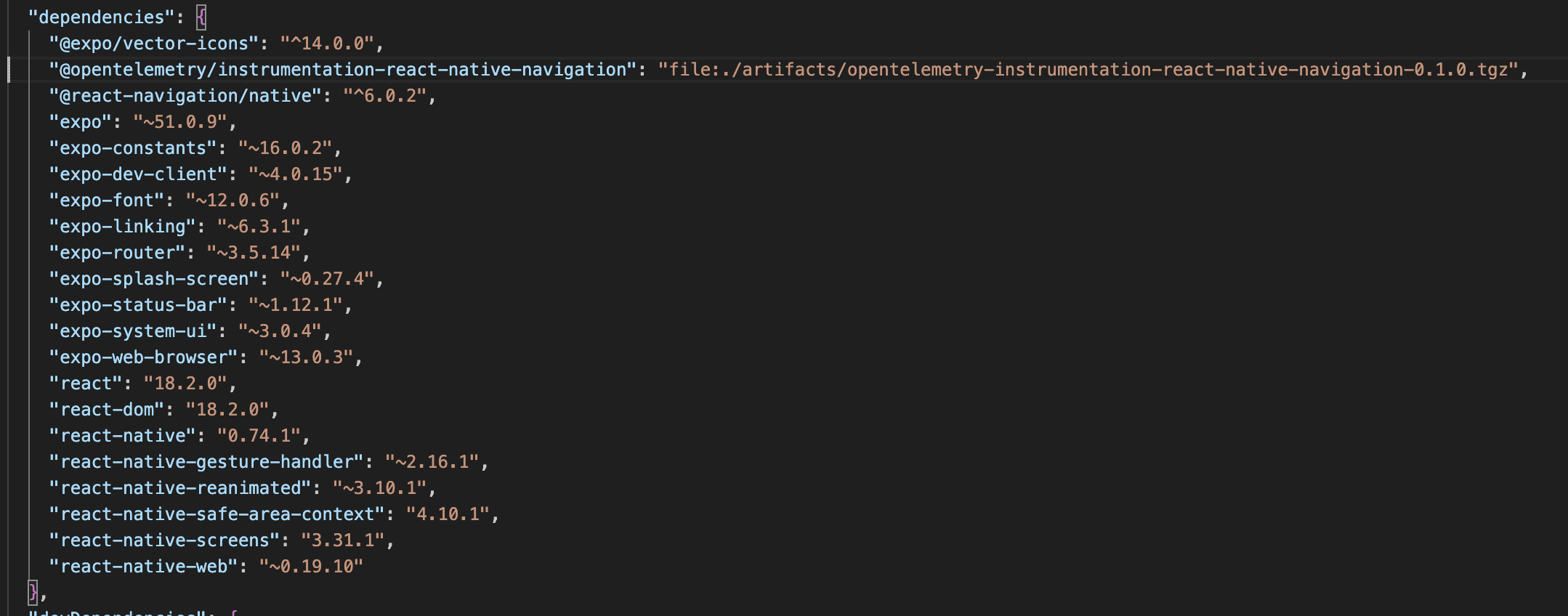Click the "react-native" version "0.74.1"
This screenshot has height=616, width=1568.
tap(259, 436)
